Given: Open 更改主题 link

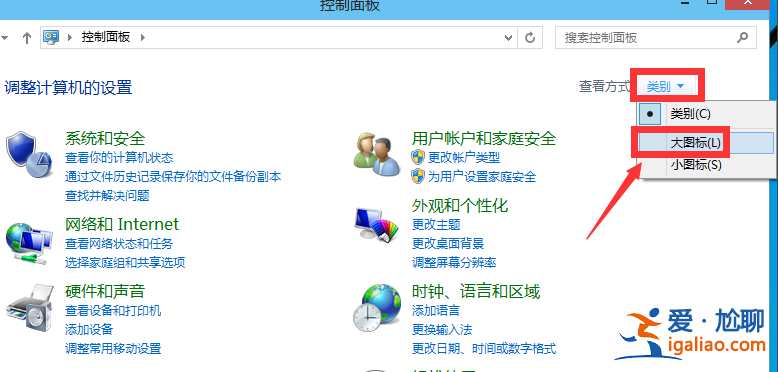Looking at the screenshot, I should tap(436, 225).
